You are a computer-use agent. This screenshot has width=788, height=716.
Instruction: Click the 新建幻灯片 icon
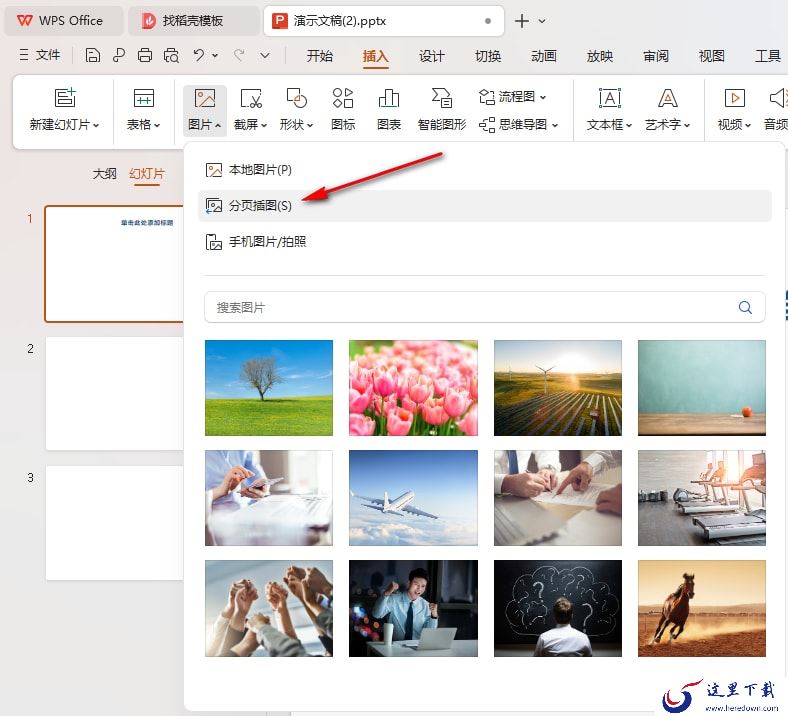pos(65,97)
